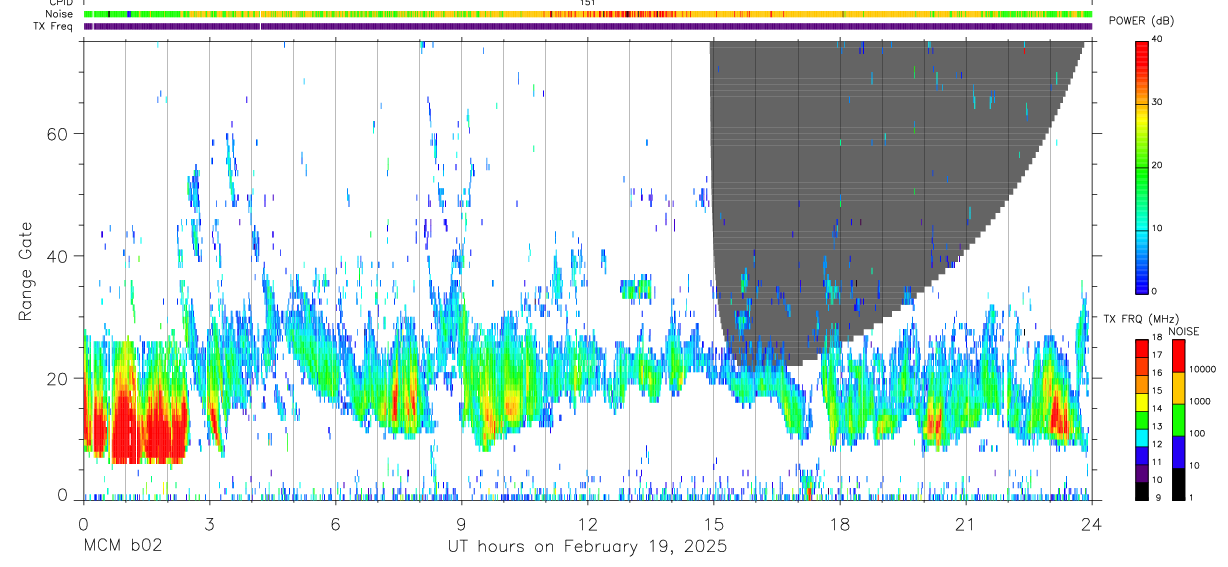
Task: Click the 40 tick on Range Gate axis
Action: 59,256
